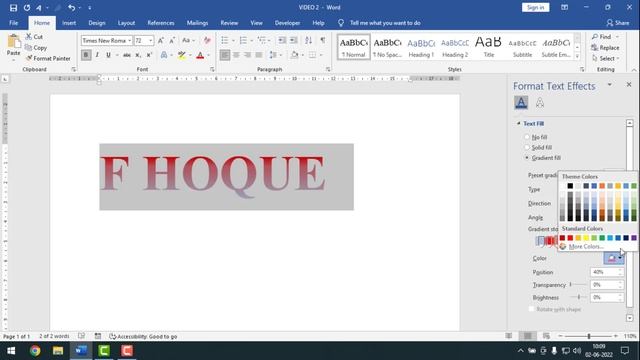Click the Cut scissors icon
640x360 pixels.
(x=29, y=37)
